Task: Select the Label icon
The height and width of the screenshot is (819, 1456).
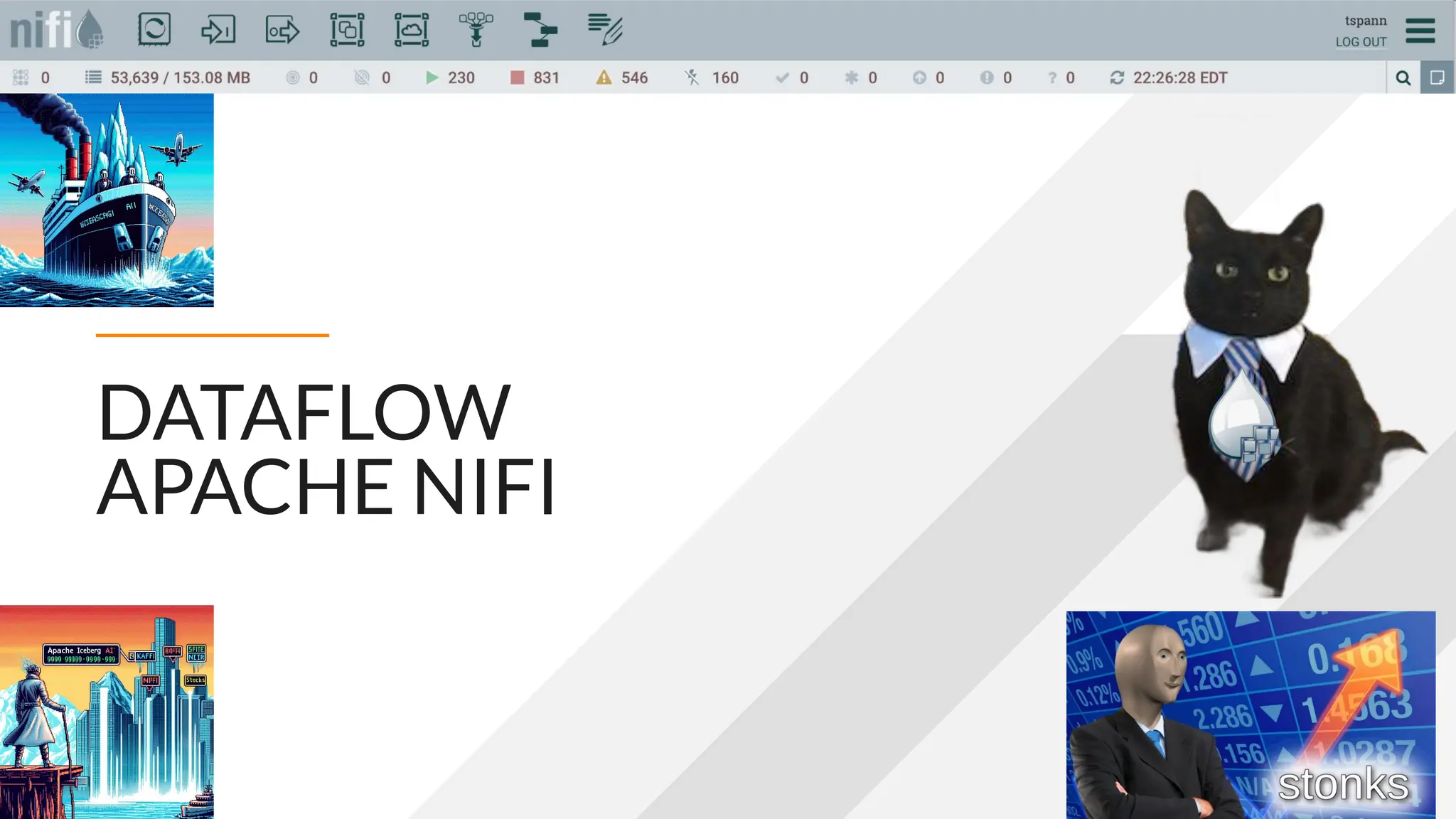Action: click(x=605, y=30)
